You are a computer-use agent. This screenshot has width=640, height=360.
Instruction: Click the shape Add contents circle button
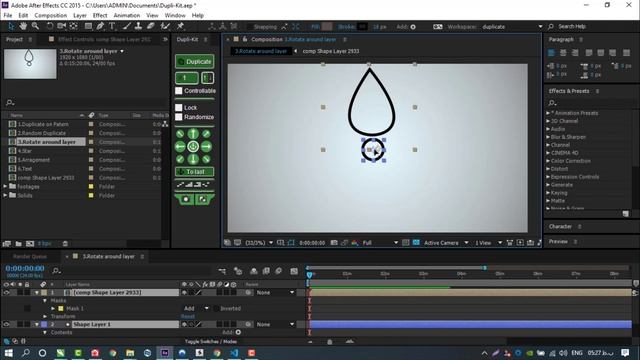tap(238, 332)
